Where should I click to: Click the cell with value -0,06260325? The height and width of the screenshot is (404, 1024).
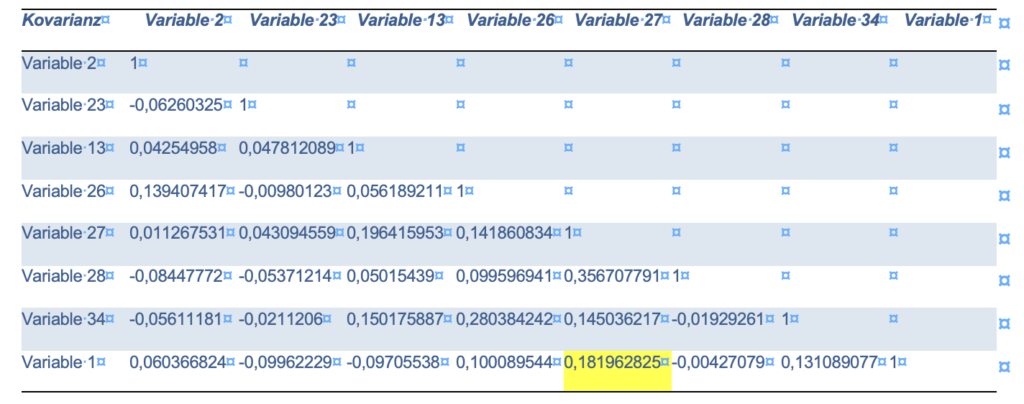point(178,105)
